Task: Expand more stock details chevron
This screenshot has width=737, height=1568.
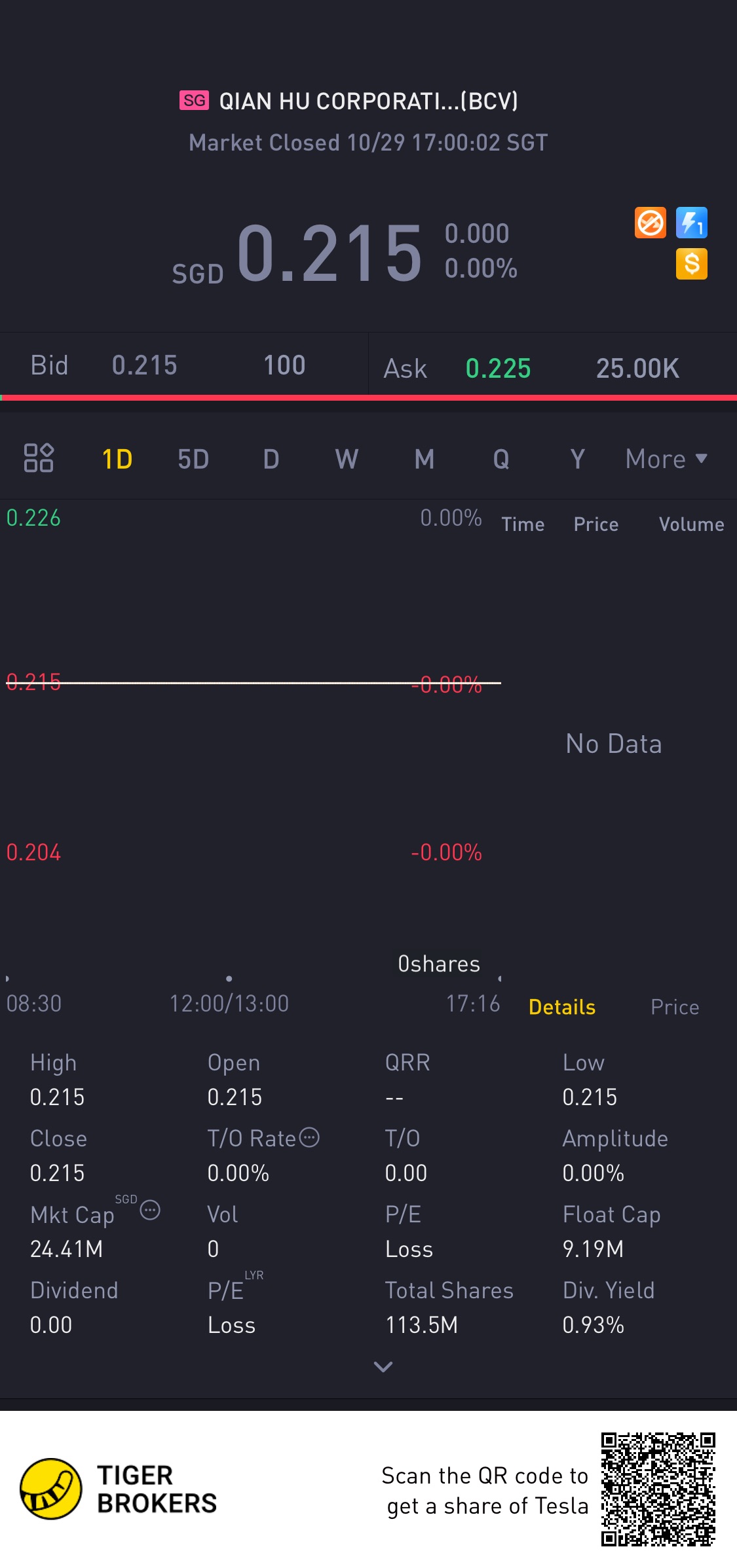Action: (383, 1367)
